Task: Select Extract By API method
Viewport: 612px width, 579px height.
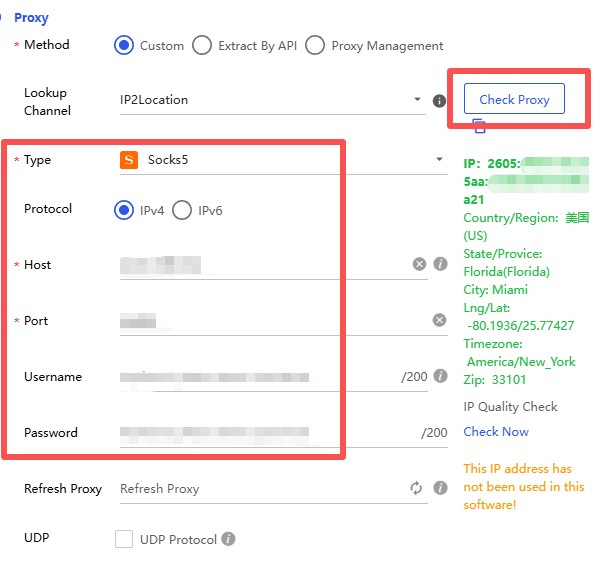Action: point(202,45)
